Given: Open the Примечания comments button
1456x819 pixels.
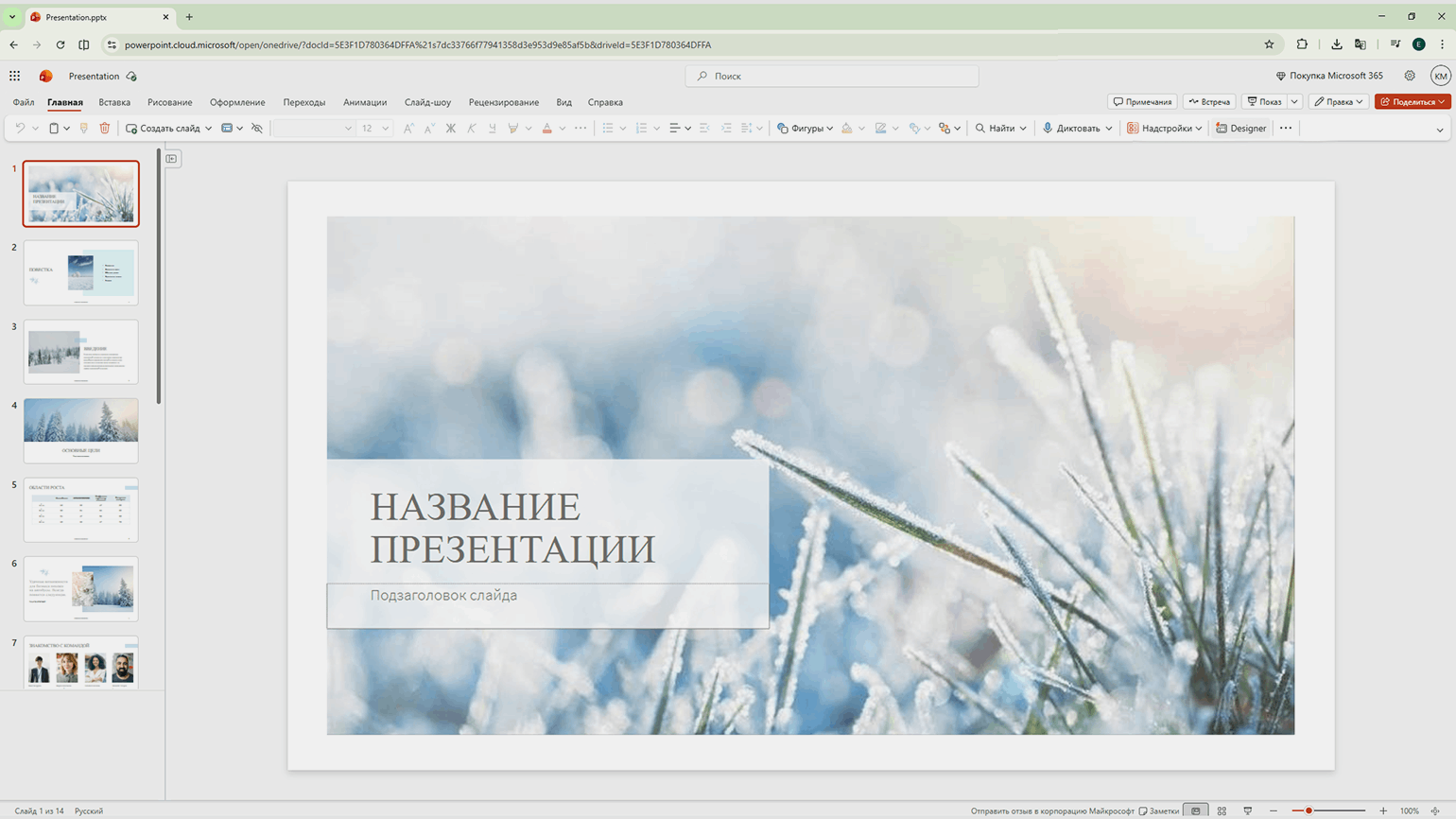Looking at the screenshot, I should coord(1142,102).
